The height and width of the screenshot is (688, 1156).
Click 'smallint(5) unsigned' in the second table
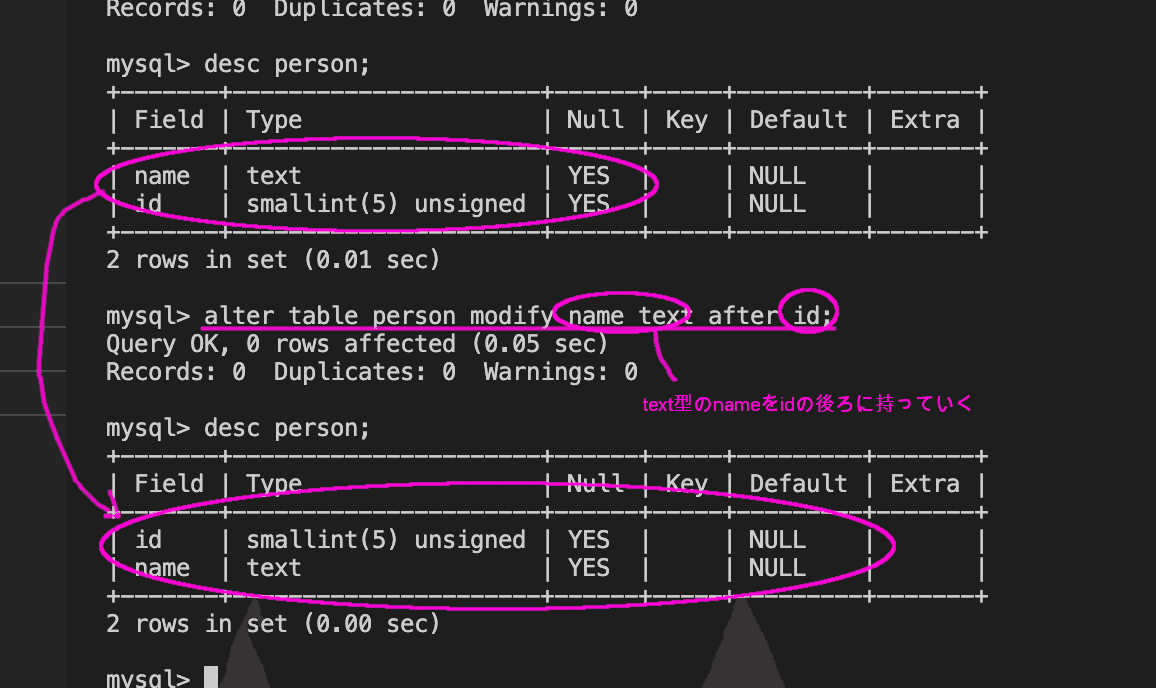pyautogui.click(x=386, y=540)
